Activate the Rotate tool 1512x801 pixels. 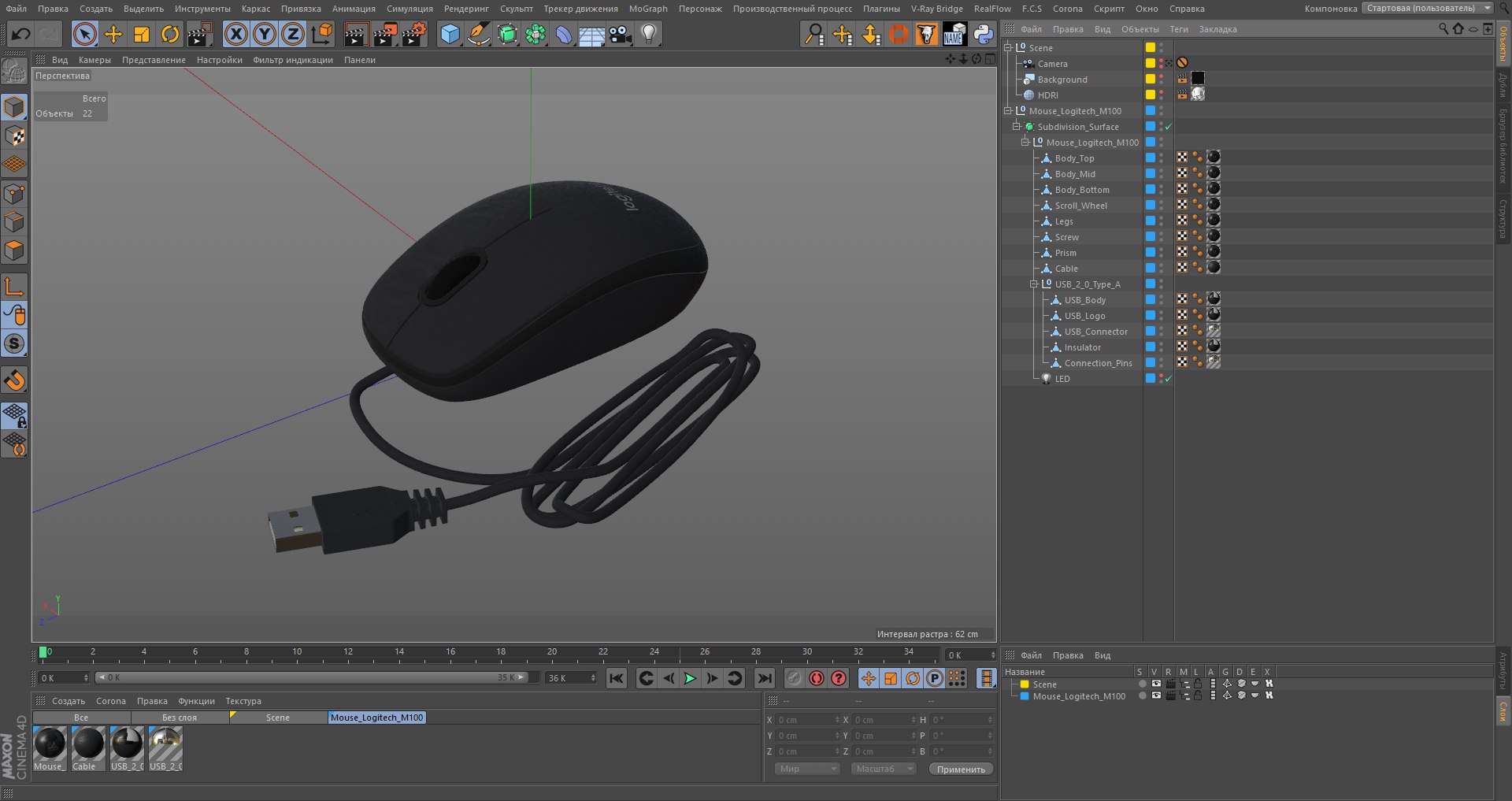170,34
